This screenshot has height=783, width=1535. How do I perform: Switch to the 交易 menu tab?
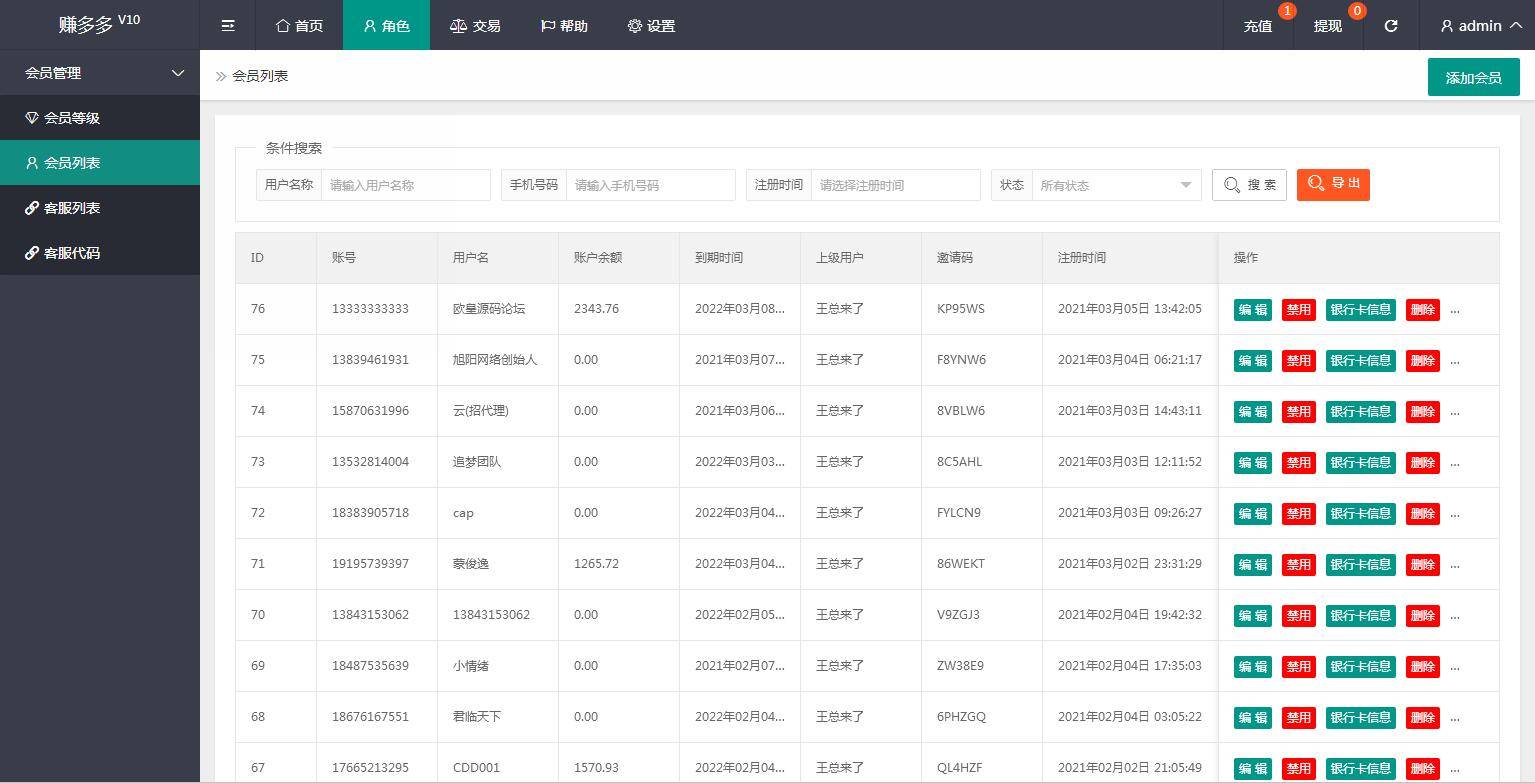tap(475, 26)
